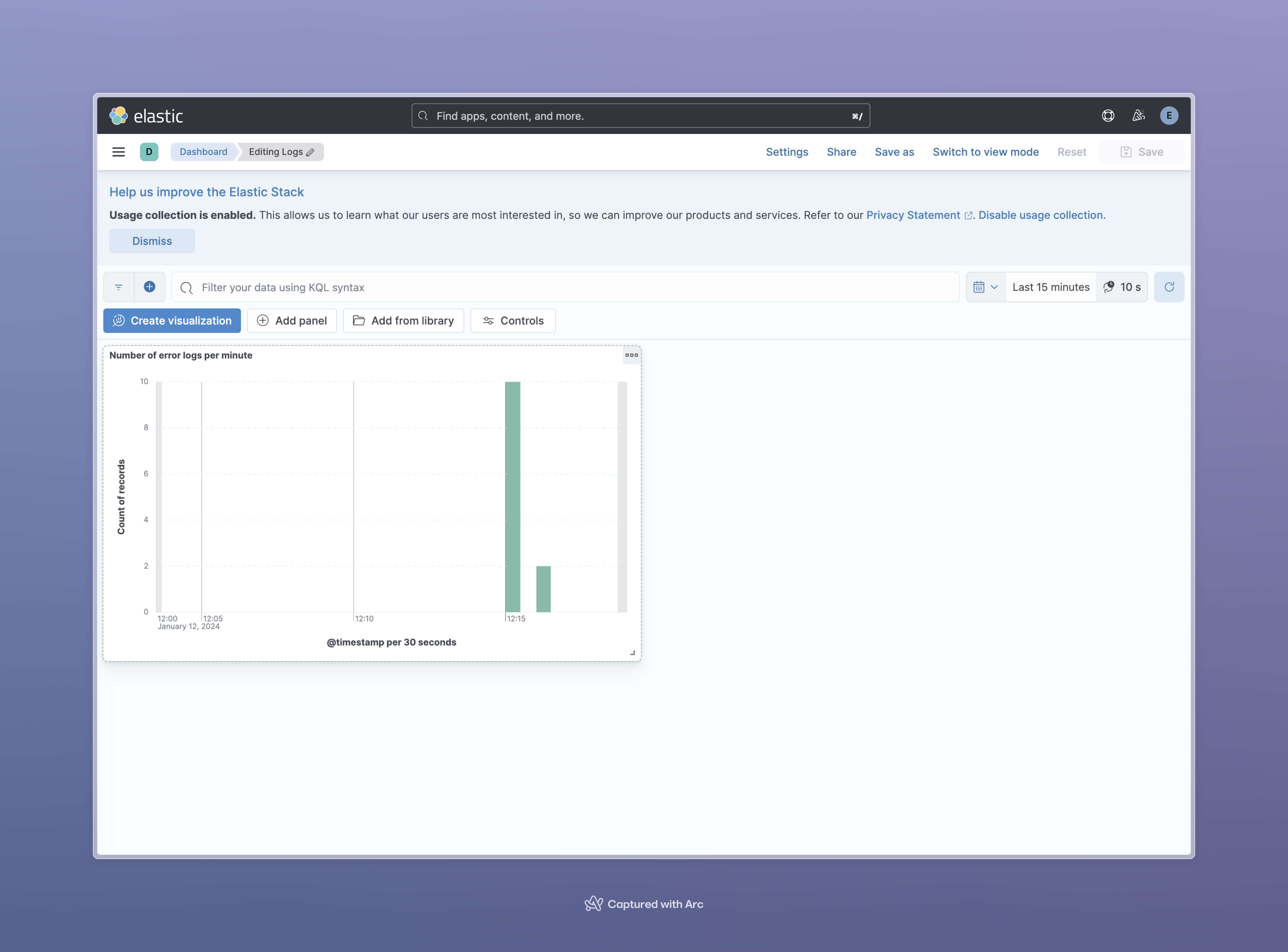This screenshot has height=952, width=1288.
Task: Go to the Dashboard breadcrumb
Action: pyautogui.click(x=203, y=152)
